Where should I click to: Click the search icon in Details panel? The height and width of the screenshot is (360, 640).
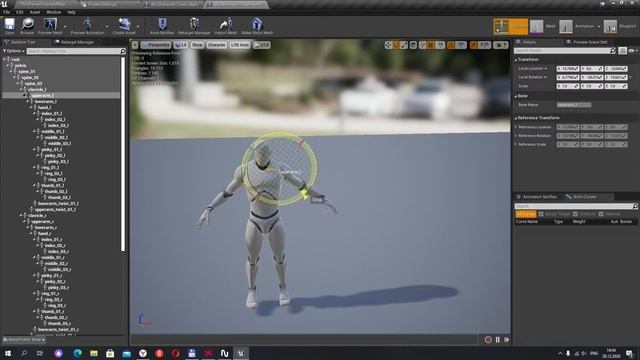coord(612,51)
